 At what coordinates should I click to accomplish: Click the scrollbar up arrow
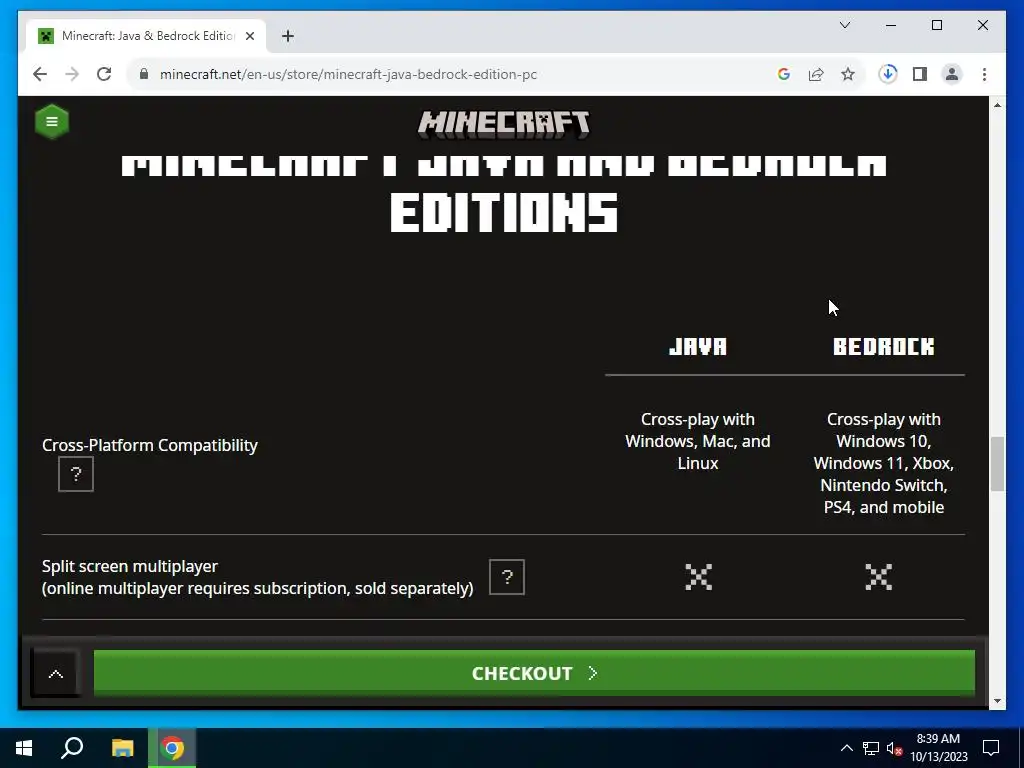pyautogui.click(x=997, y=104)
